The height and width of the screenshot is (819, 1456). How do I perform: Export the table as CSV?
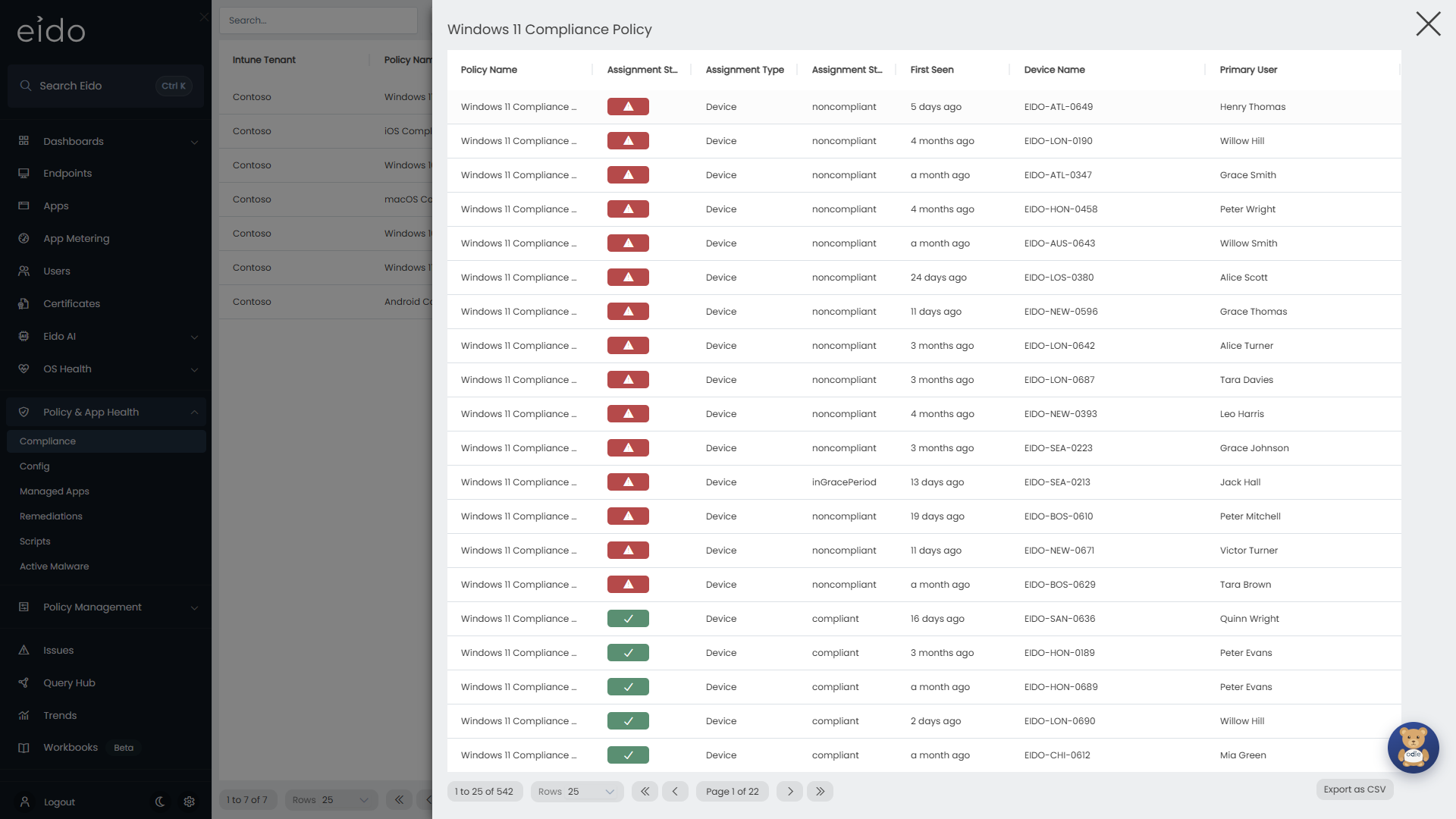pyautogui.click(x=1354, y=789)
